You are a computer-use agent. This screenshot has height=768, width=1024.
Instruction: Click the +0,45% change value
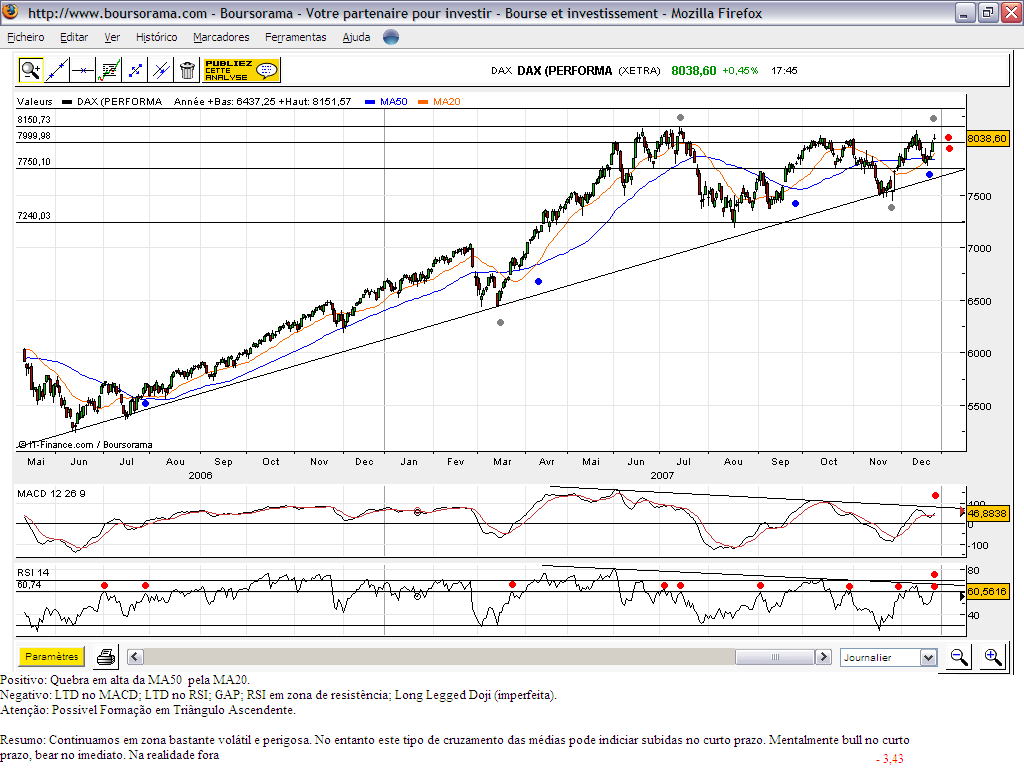click(740, 71)
